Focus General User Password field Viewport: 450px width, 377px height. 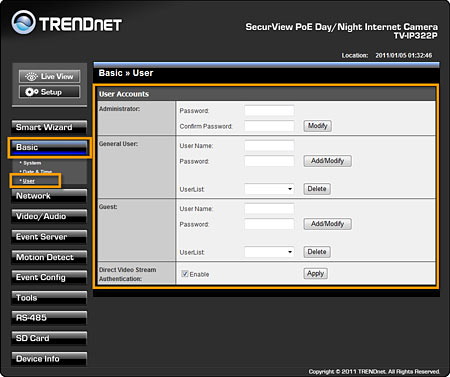tap(269, 161)
